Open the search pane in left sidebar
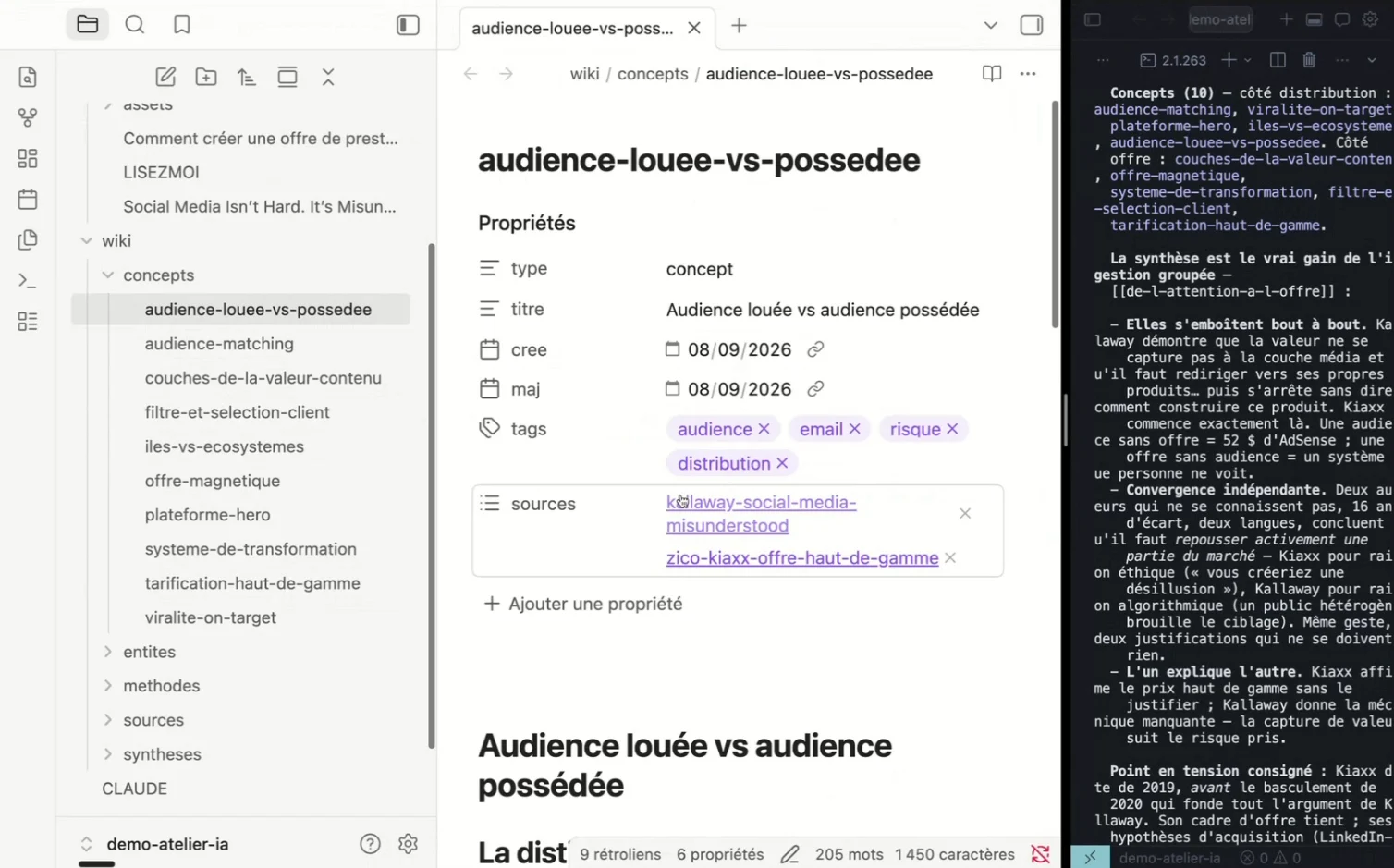Viewport: 1394px width, 868px height. (135, 25)
